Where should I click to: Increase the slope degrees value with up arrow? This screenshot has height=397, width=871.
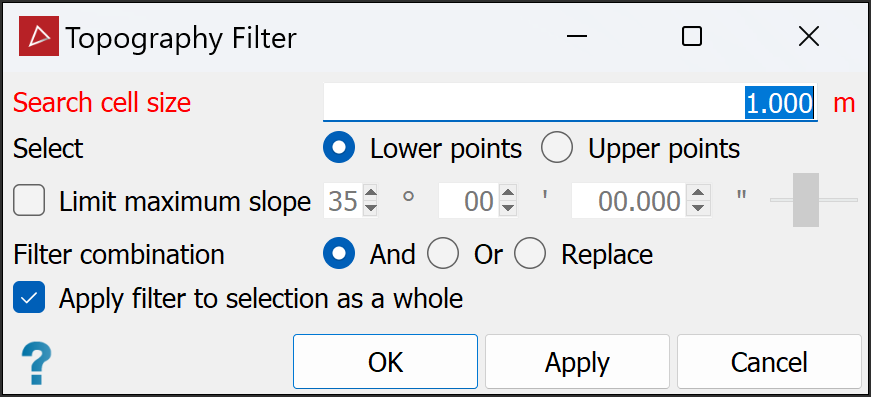point(370,194)
